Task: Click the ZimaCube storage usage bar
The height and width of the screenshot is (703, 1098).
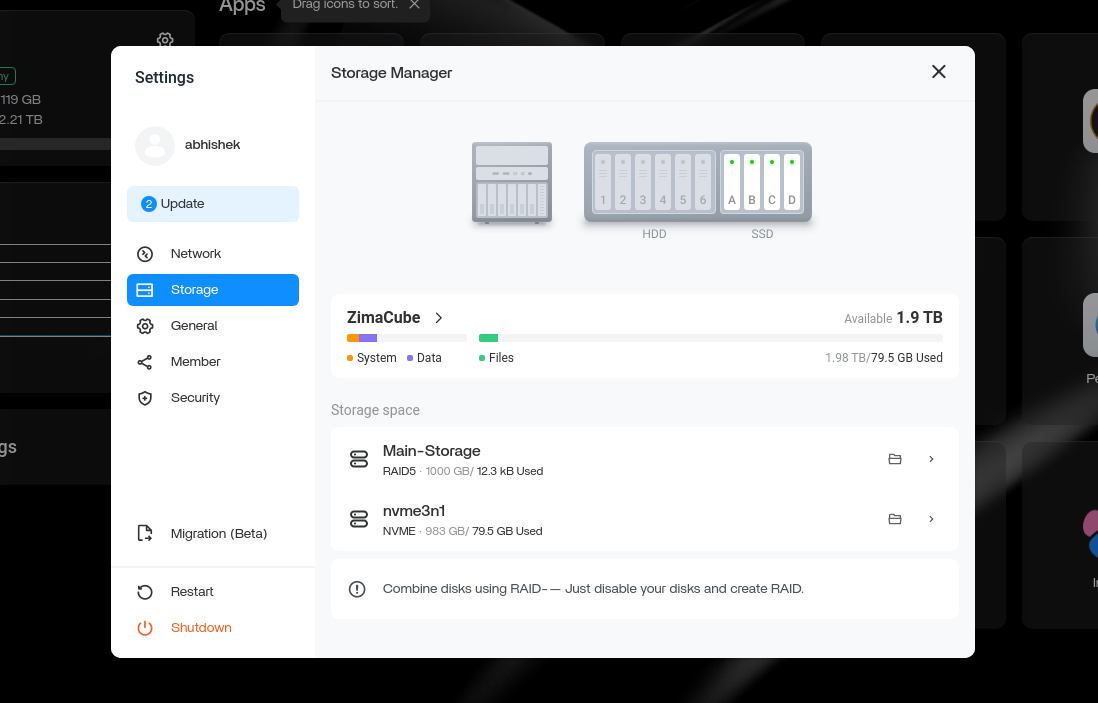Action: (x=645, y=337)
